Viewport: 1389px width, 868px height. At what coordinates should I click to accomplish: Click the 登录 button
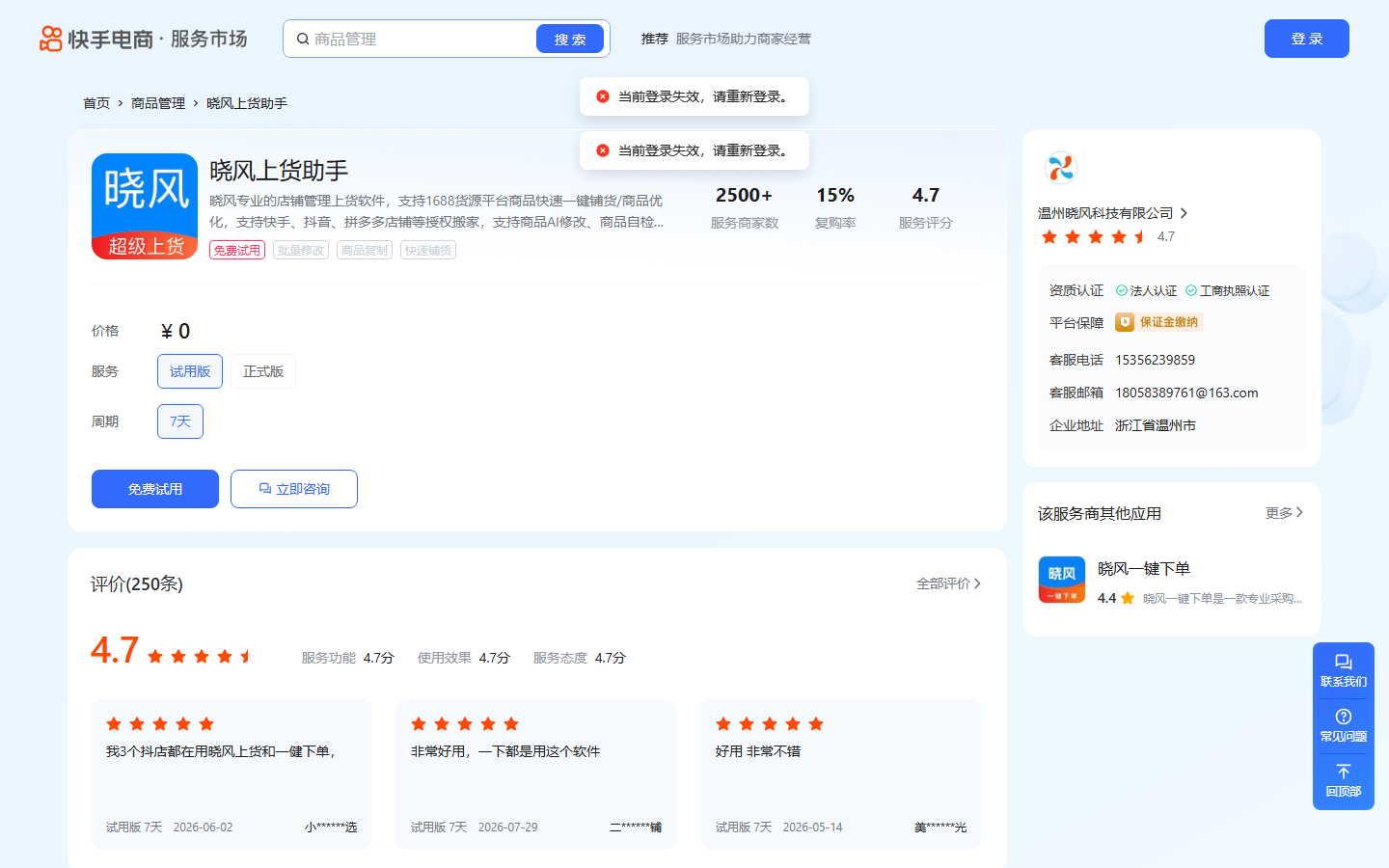pos(1307,39)
